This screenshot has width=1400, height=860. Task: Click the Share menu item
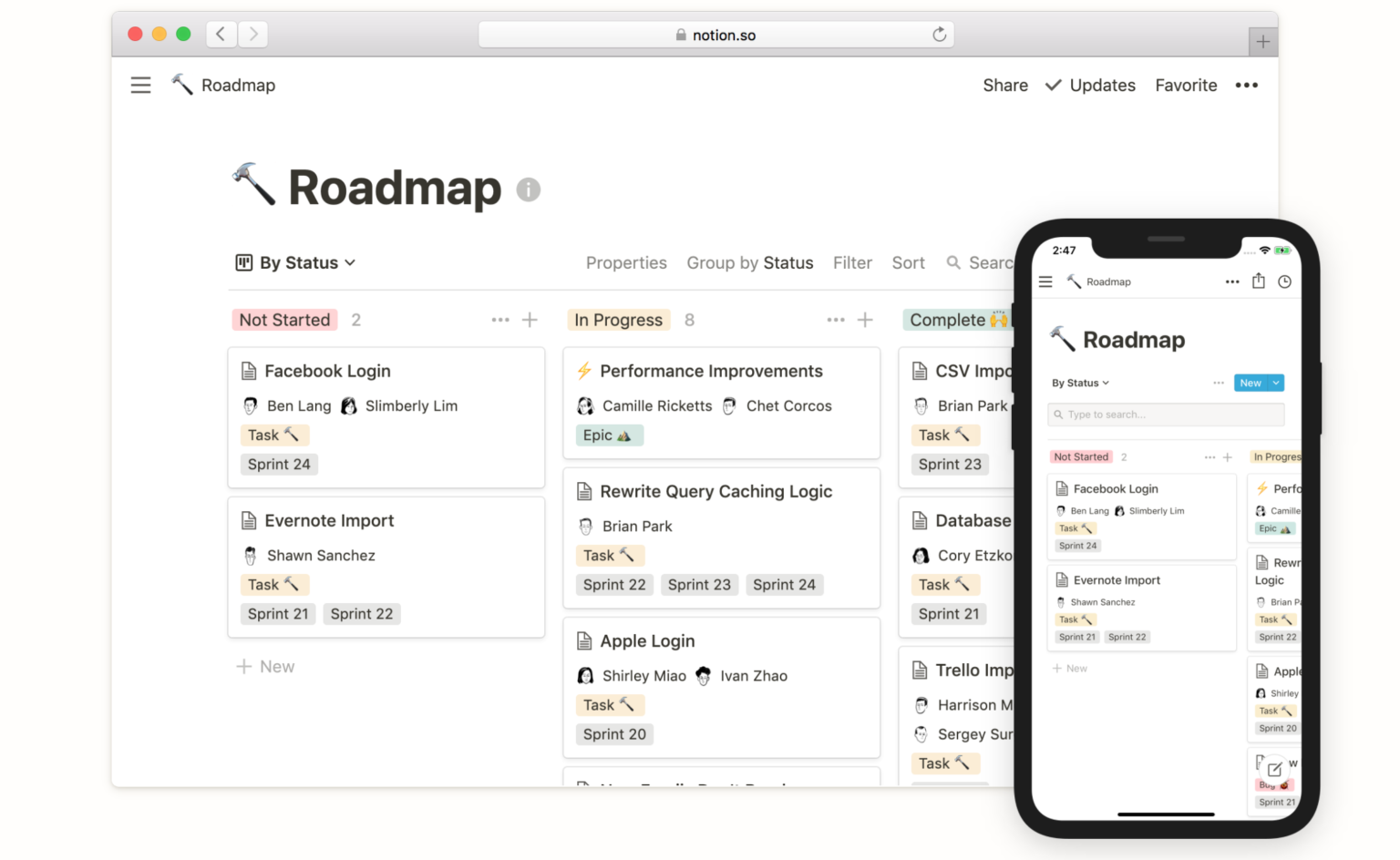[x=1005, y=85]
